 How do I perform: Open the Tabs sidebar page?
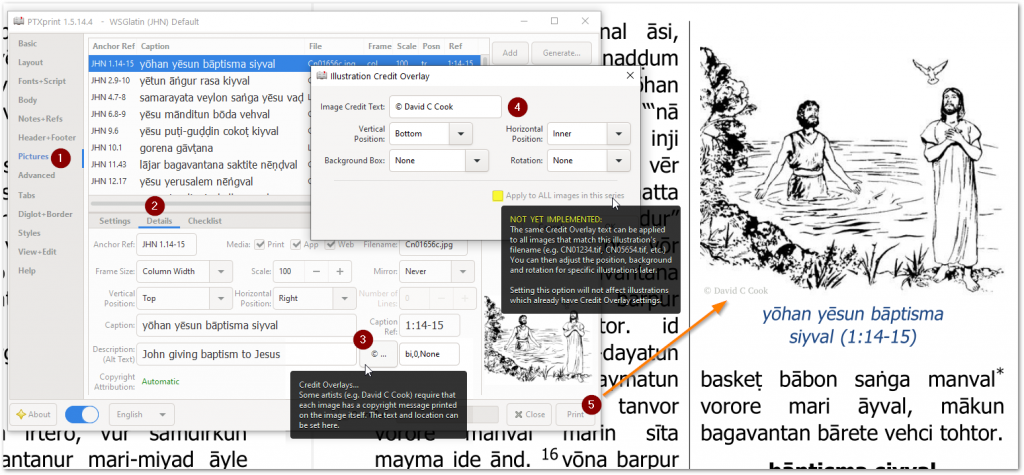coord(27,195)
